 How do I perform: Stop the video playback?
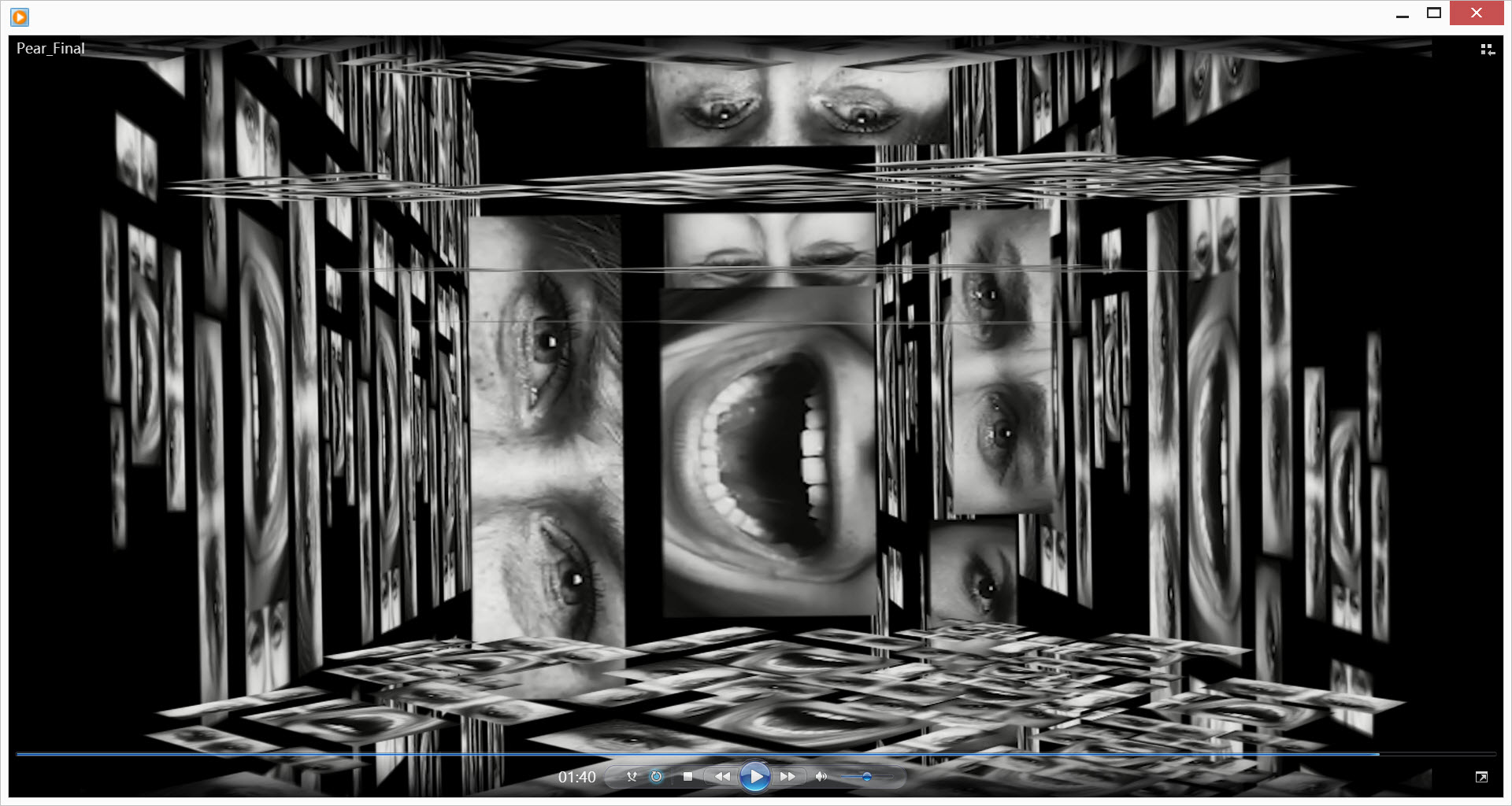pyautogui.click(x=687, y=777)
